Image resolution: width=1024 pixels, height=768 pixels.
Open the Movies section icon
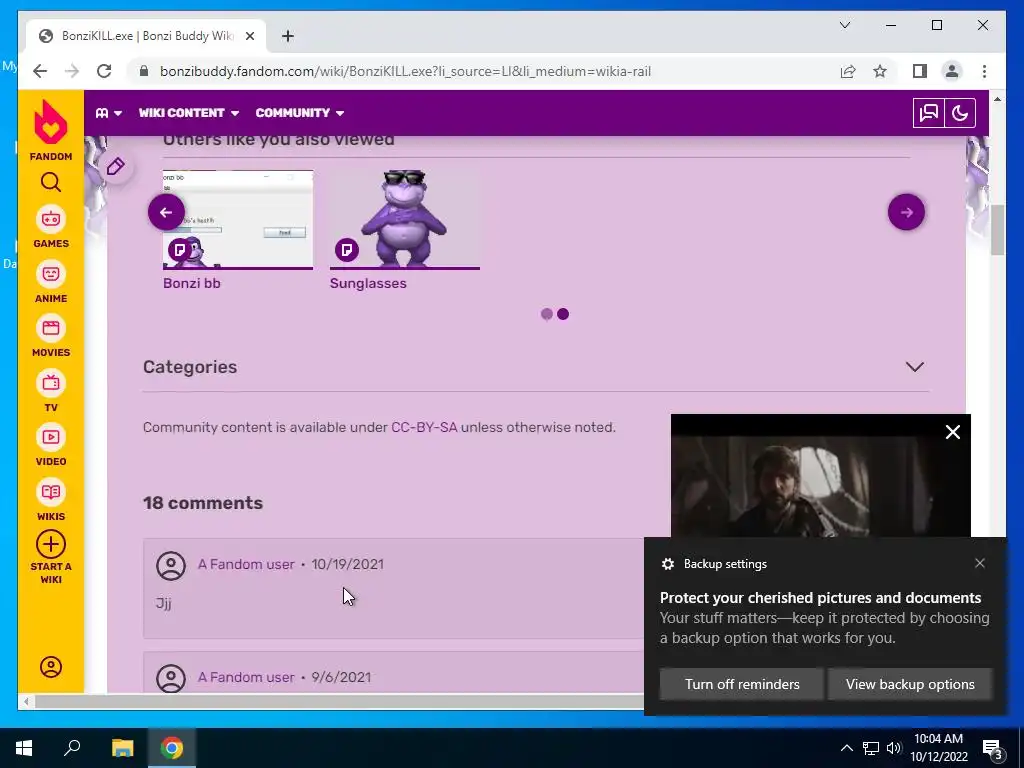pyautogui.click(x=51, y=328)
